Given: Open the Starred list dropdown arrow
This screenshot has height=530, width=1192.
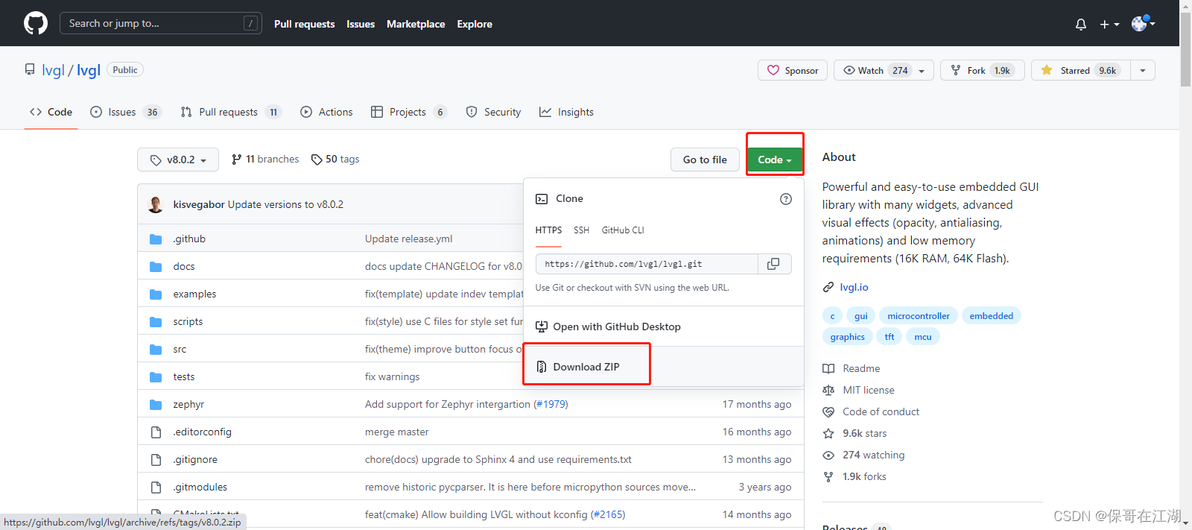Looking at the screenshot, I should point(1143,71).
